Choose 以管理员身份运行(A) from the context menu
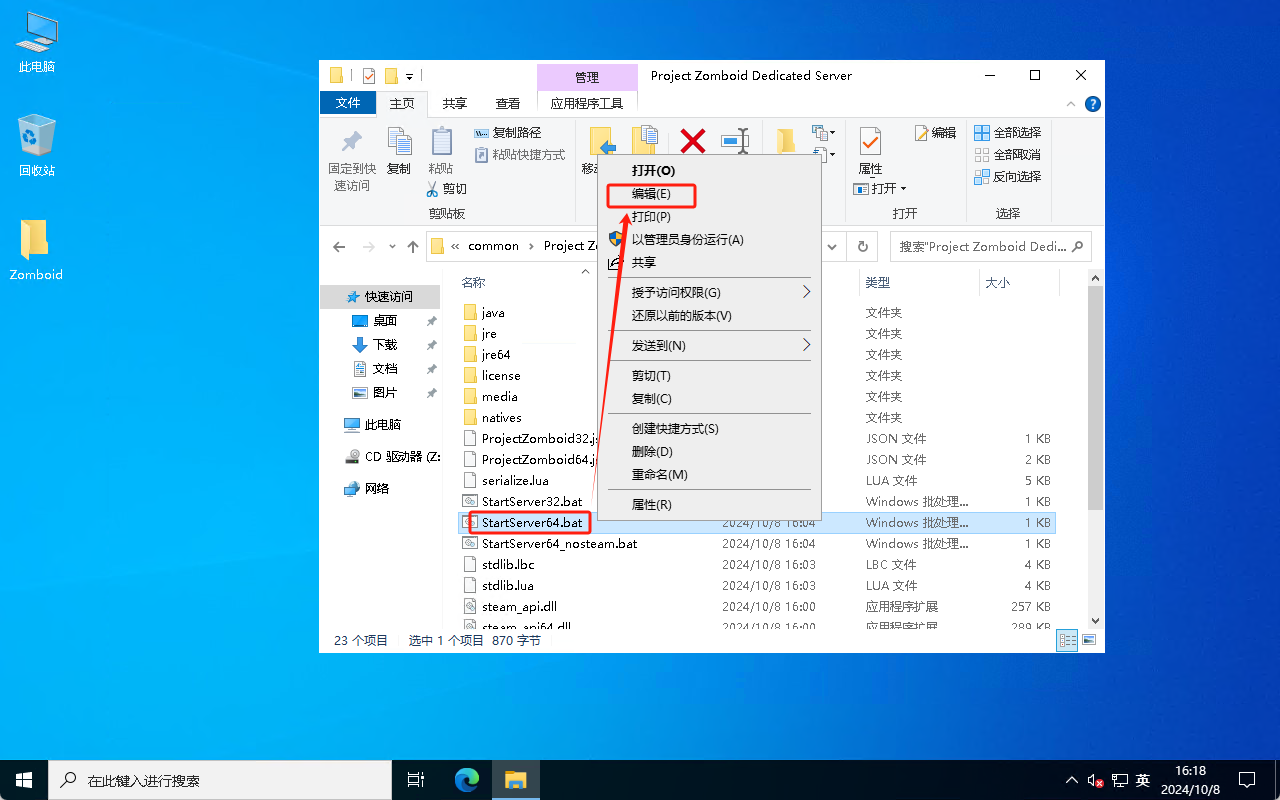This screenshot has width=1280, height=800. (x=709, y=239)
